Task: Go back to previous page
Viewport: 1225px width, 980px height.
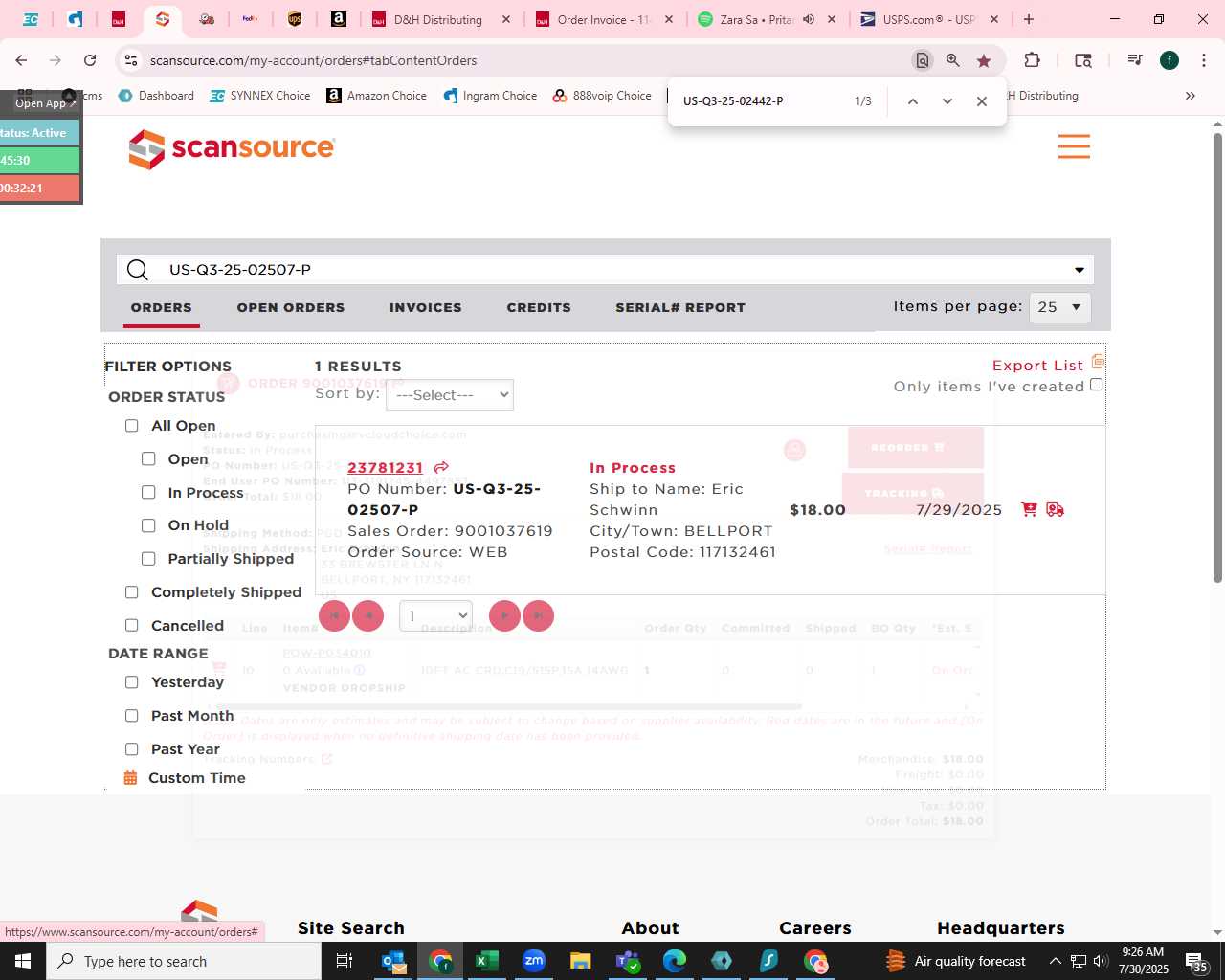Action: click(21, 60)
